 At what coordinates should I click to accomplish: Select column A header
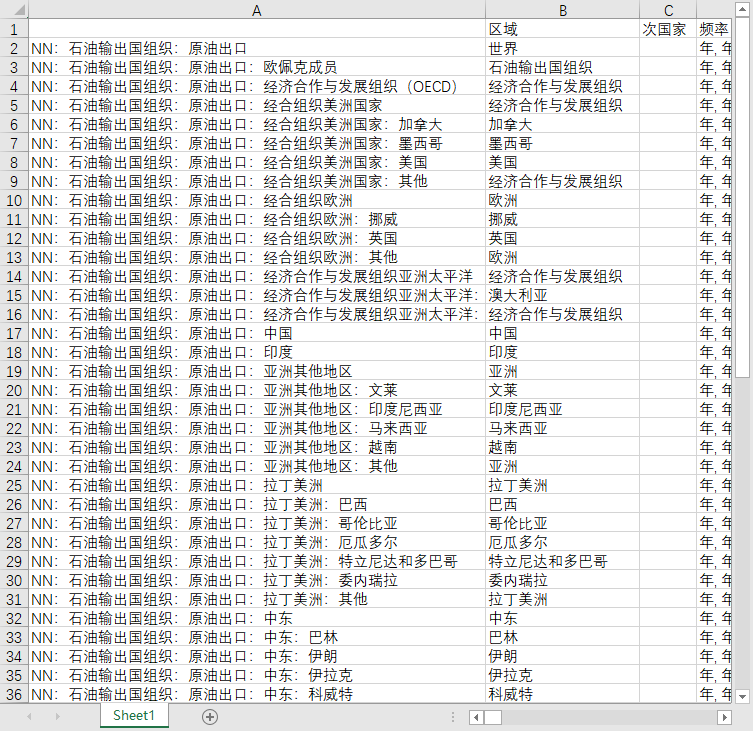tap(257, 10)
